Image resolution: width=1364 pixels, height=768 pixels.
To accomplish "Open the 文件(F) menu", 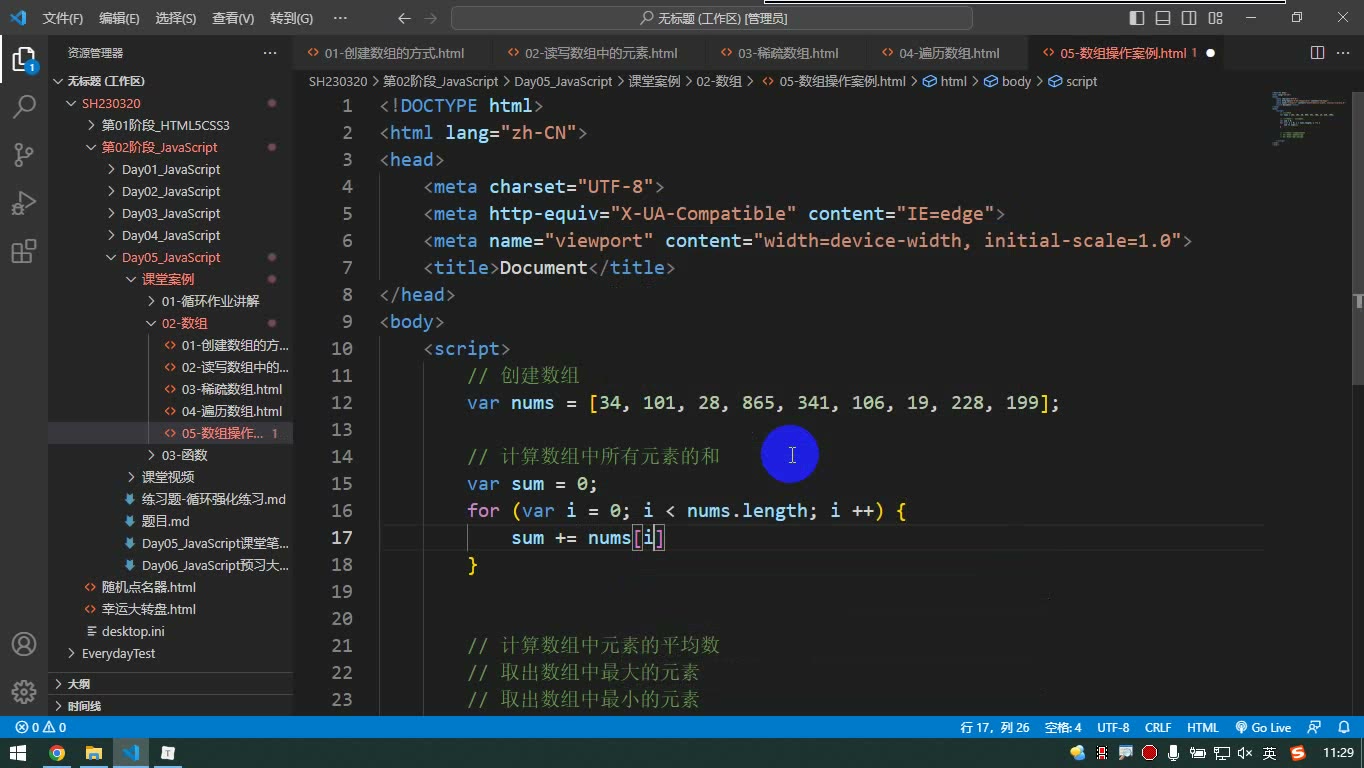I will [63, 18].
